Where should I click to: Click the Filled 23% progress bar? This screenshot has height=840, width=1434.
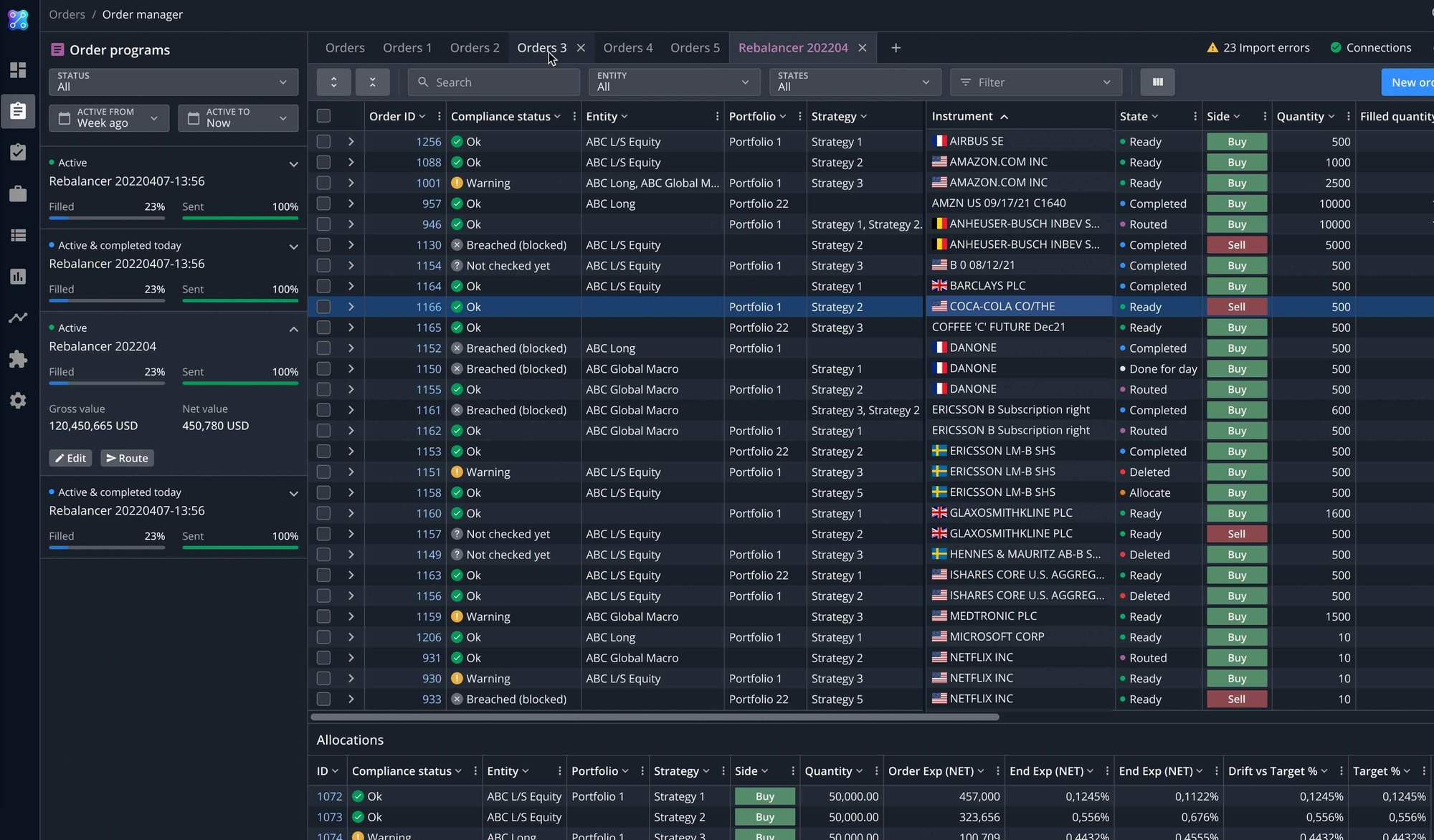(106, 383)
